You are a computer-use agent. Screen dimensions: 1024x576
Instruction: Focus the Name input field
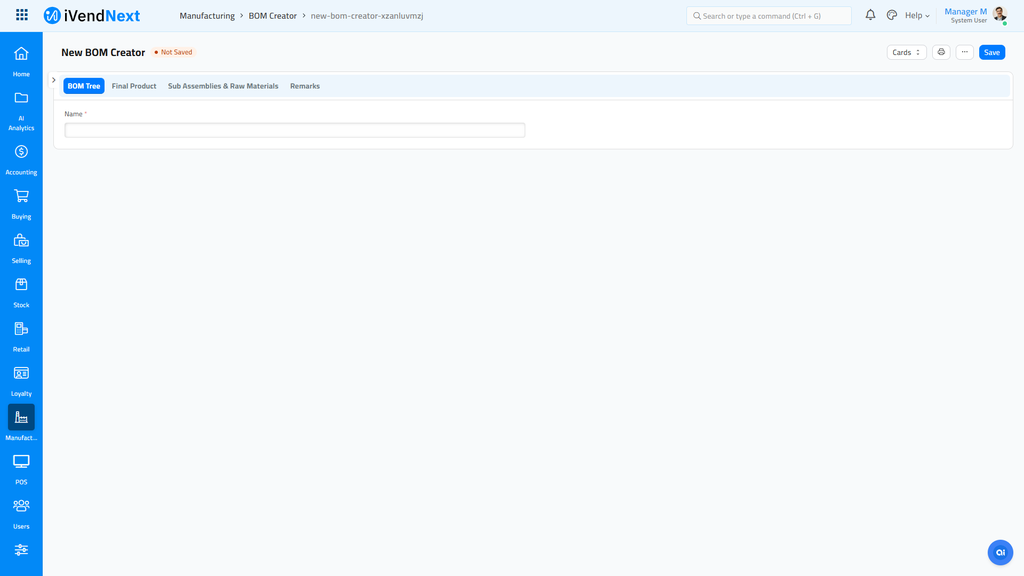pyautogui.click(x=295, y=130)
